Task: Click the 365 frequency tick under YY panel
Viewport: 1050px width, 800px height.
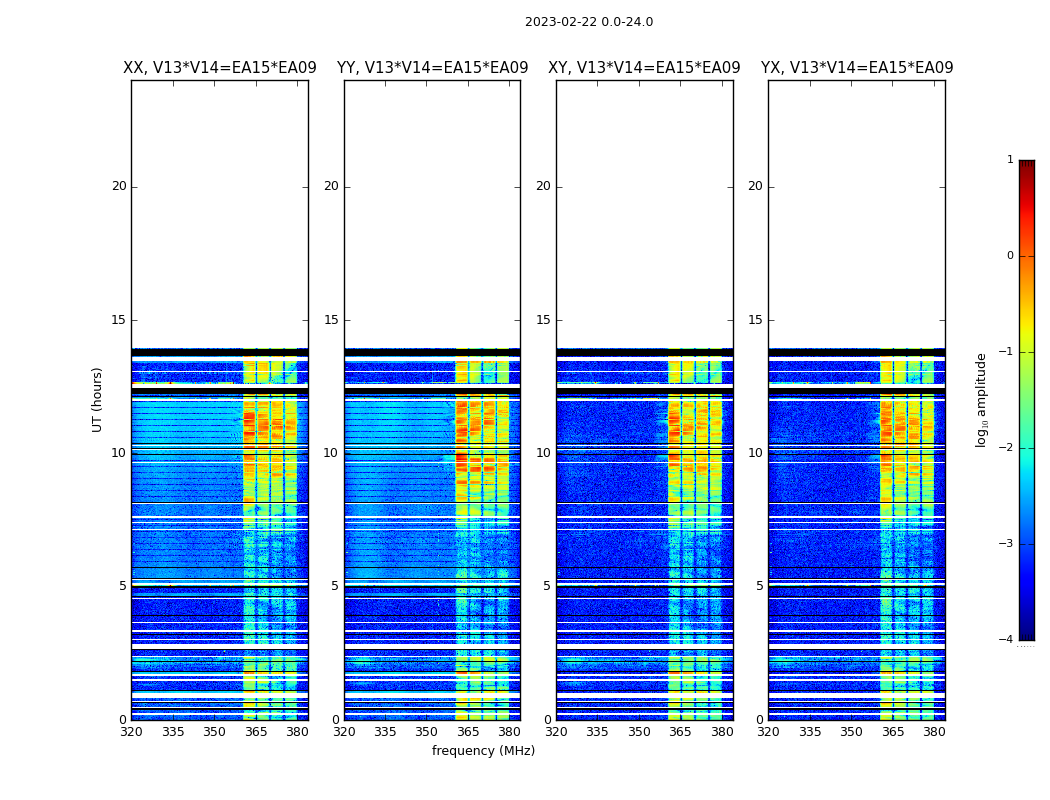Action: point(468,732)
